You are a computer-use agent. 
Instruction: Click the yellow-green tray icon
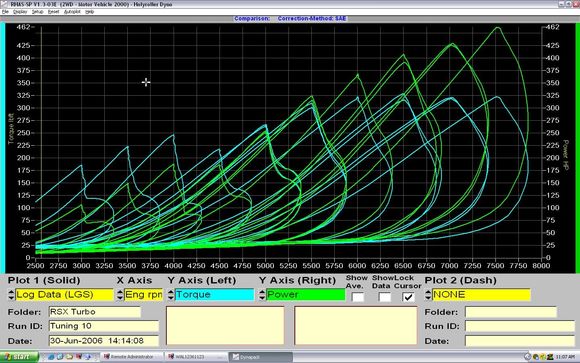[543, 357]
